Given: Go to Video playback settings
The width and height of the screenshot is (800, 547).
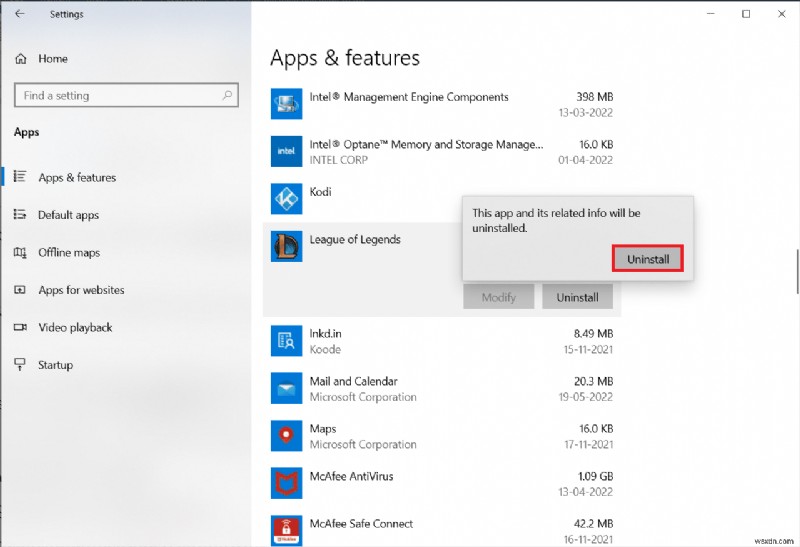Looking at the screenshot, I should [x=75, y=328].
